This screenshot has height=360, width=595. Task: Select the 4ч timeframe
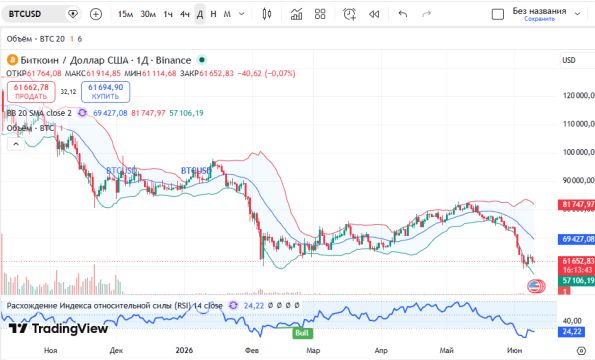click(x=185, y=14)
